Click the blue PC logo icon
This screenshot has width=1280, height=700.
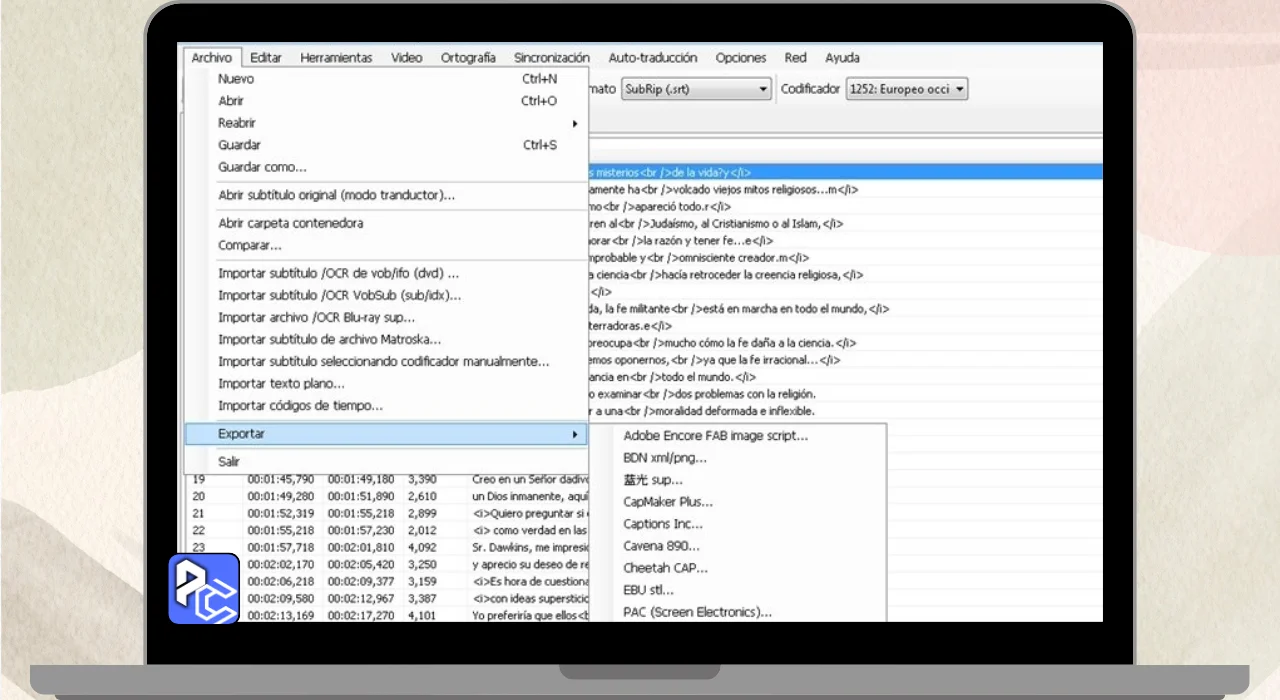tap(203, 588)
